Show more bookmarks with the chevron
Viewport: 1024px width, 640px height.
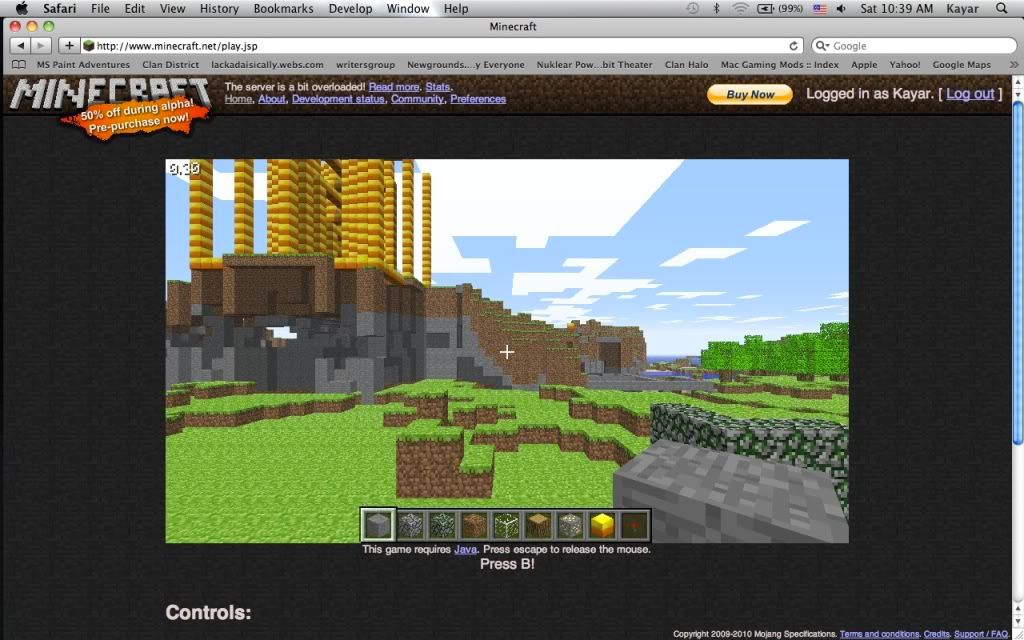[1014, 65]
